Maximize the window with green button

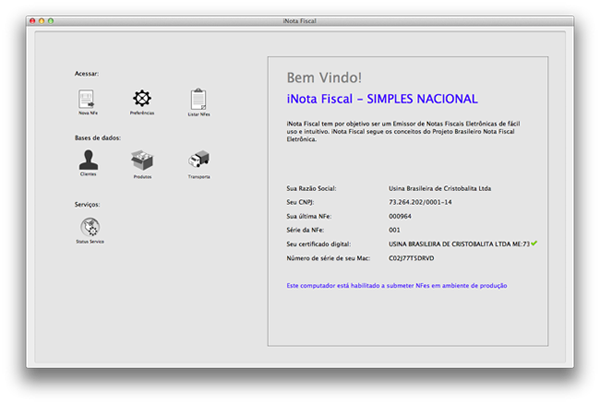[51, 21]
